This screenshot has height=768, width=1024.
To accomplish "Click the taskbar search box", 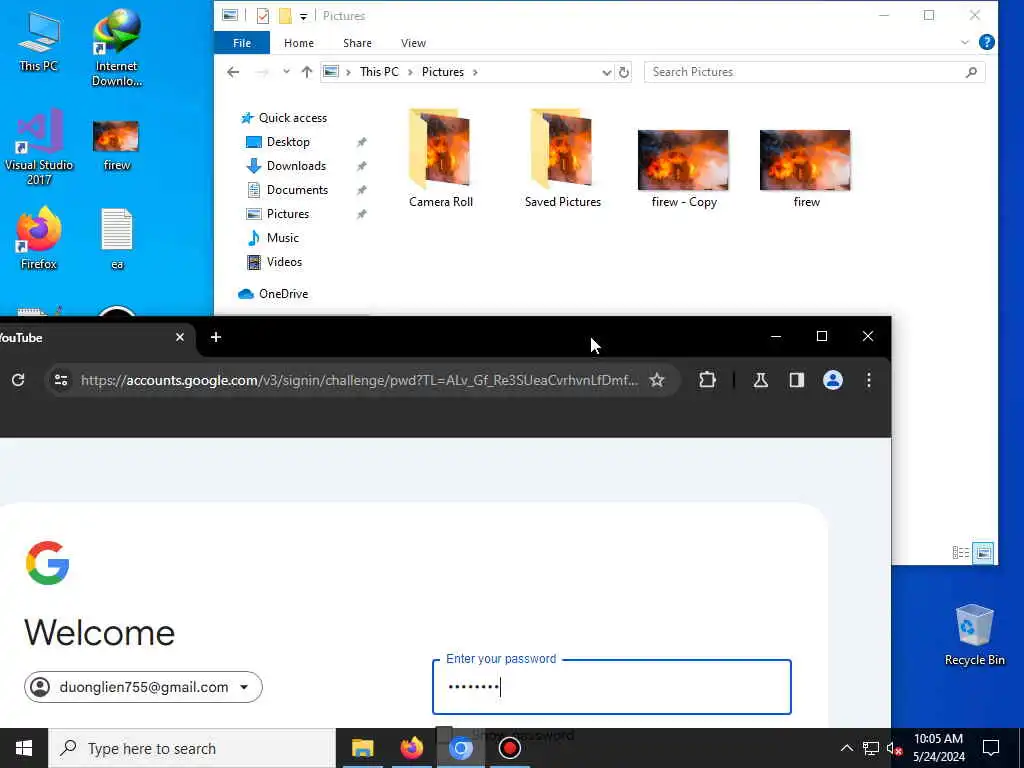I will pyautogui.click(x=192, y=748).
